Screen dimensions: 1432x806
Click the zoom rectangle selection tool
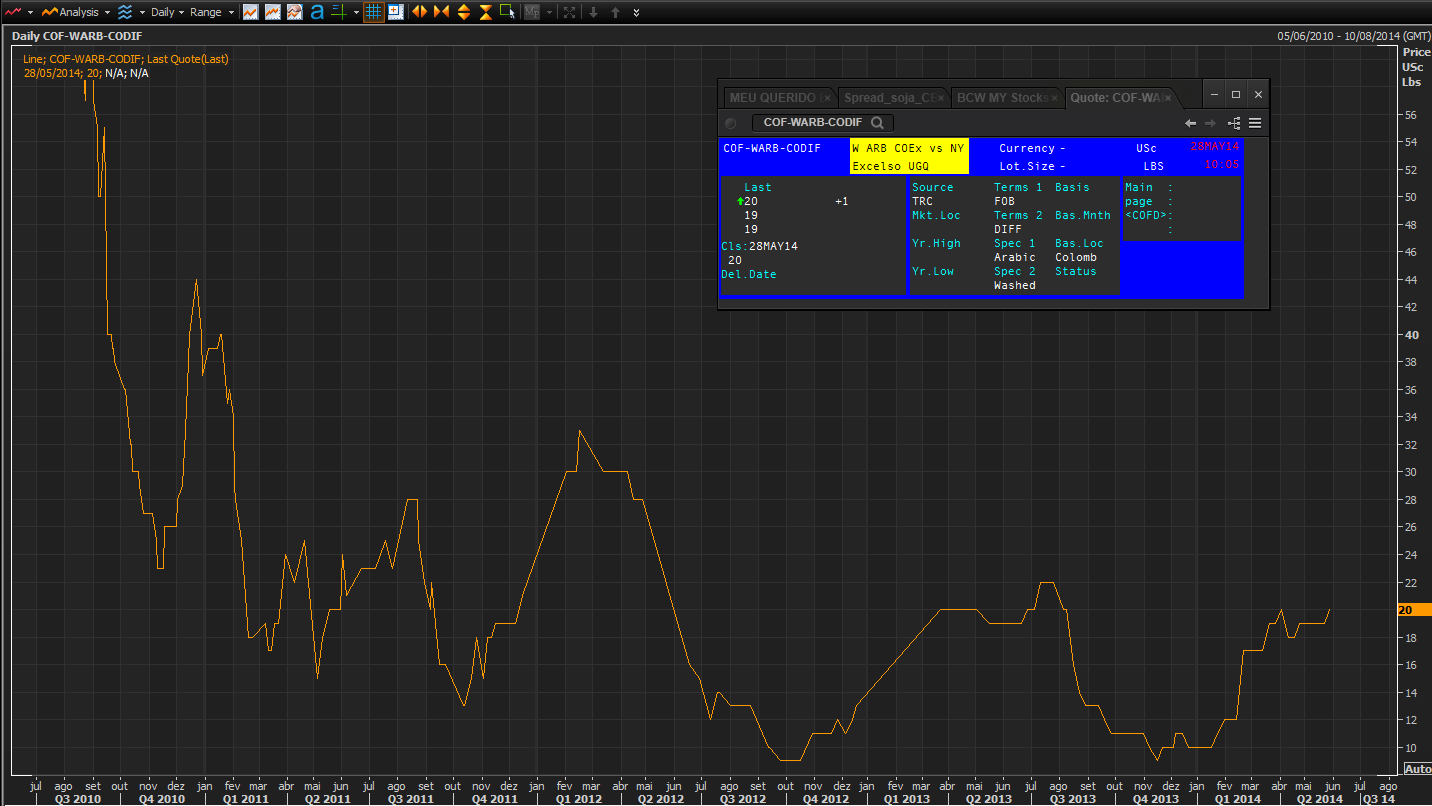coord(507,12)
